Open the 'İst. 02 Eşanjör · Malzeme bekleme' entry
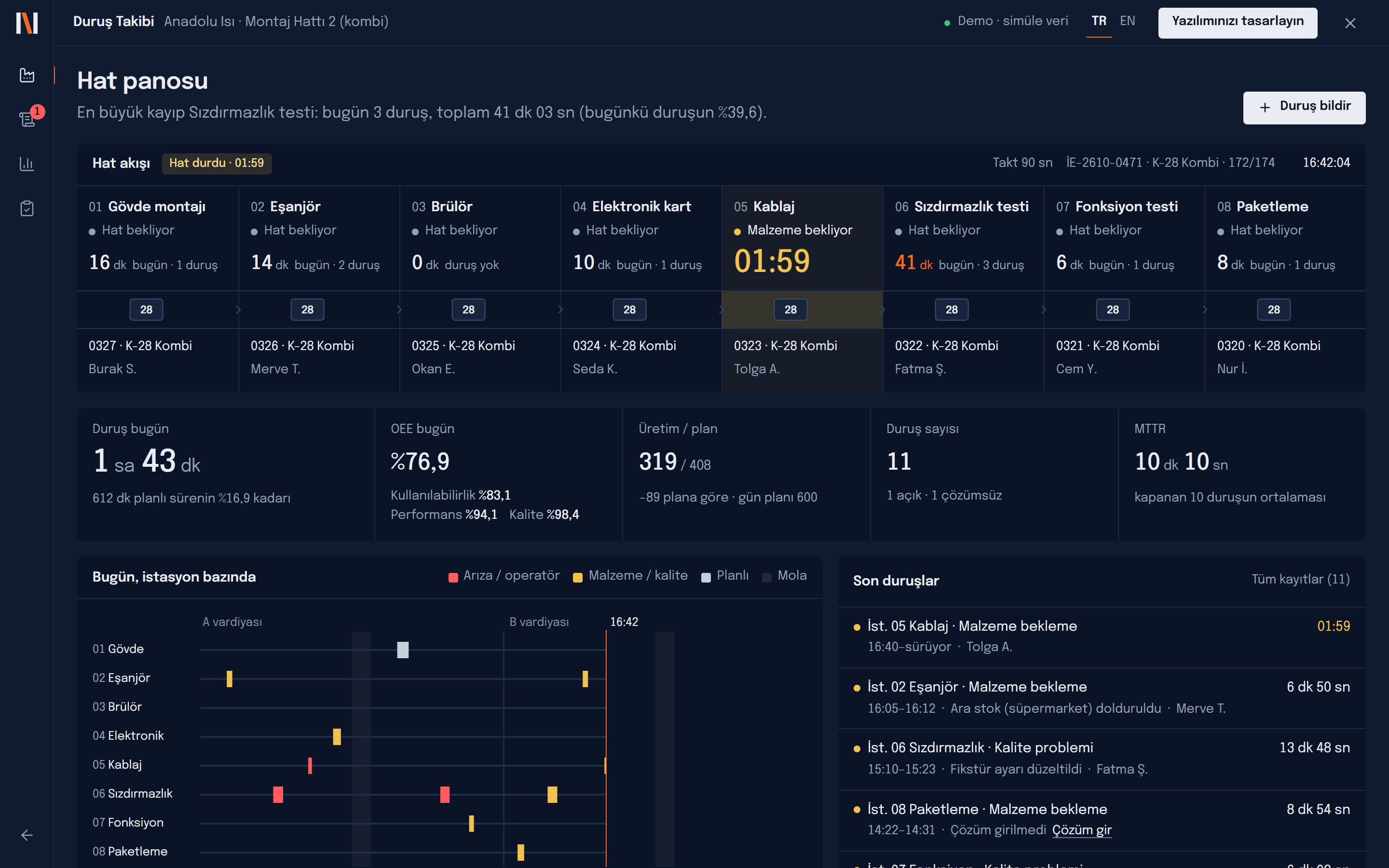1389x868 pixels. pos(1102,697)
